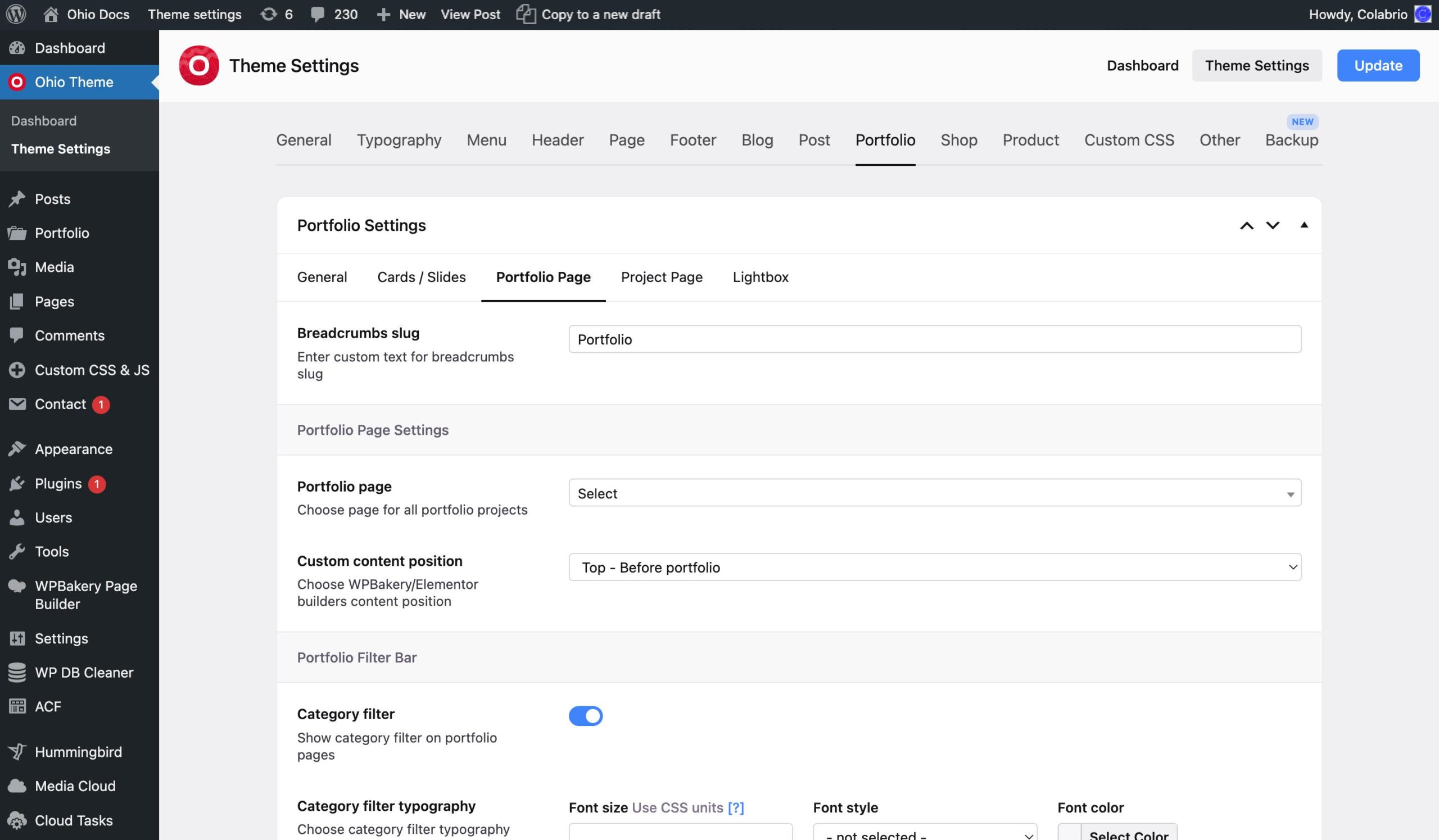This screenshot has width=1439, height=840.
Task: Click the Contact envelope icon
Action: tap(17, 404)
